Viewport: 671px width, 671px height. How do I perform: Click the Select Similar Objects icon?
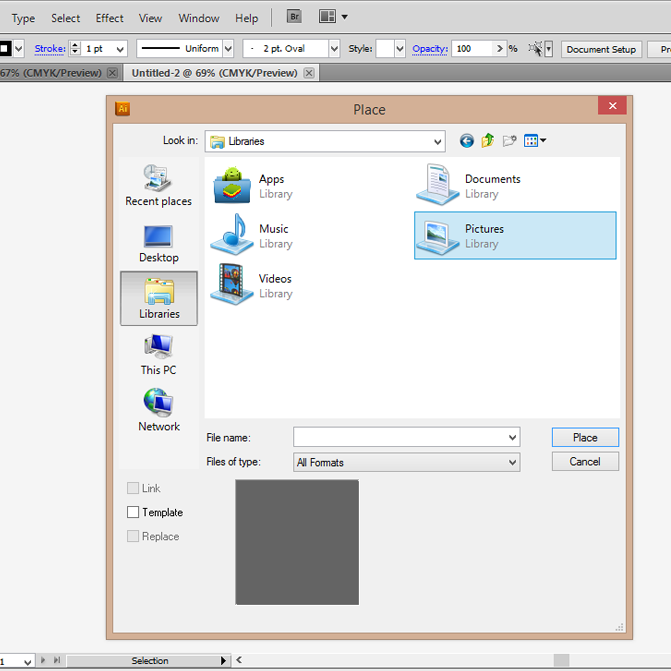click(x=535, y=48)
